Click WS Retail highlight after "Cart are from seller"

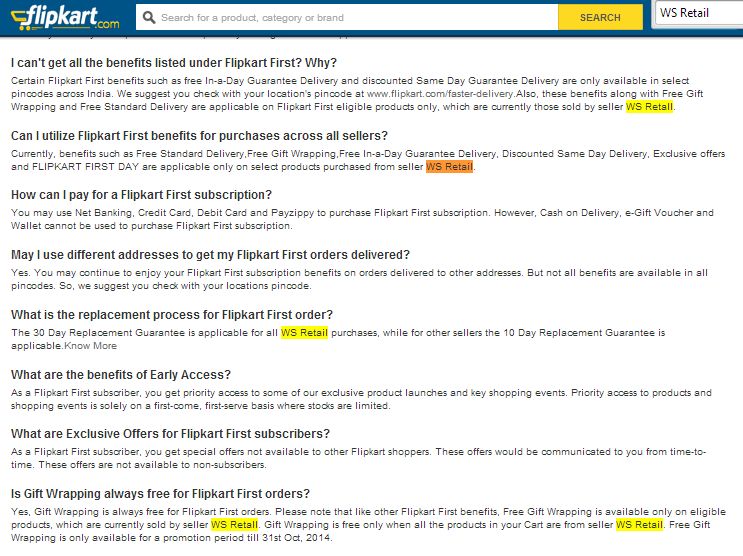click(x=639, y=525)
